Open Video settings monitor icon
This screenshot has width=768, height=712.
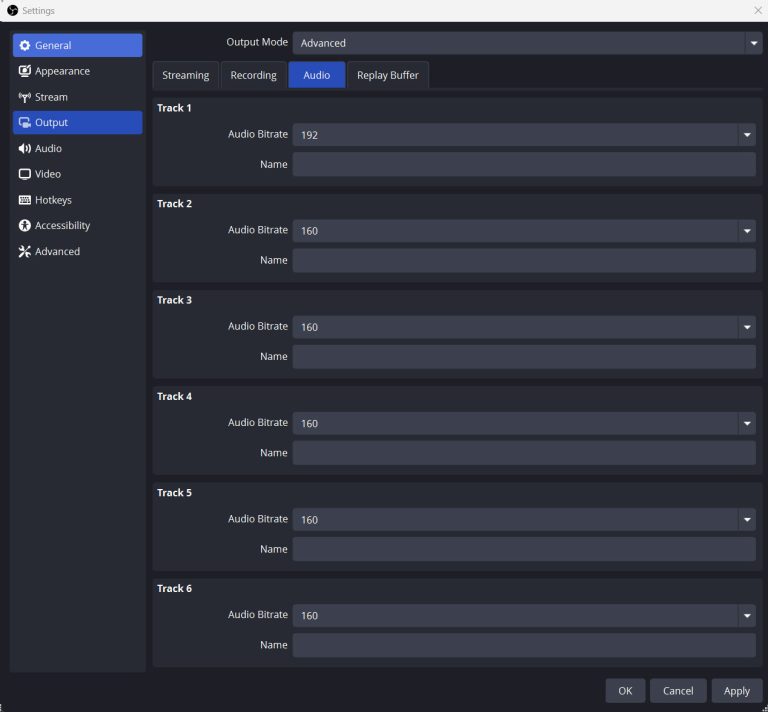click(x=25, y=174)
